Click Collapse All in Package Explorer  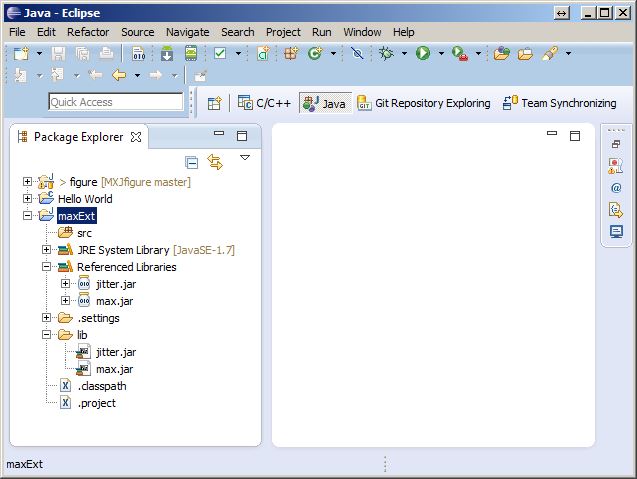(x=192, y=162)
